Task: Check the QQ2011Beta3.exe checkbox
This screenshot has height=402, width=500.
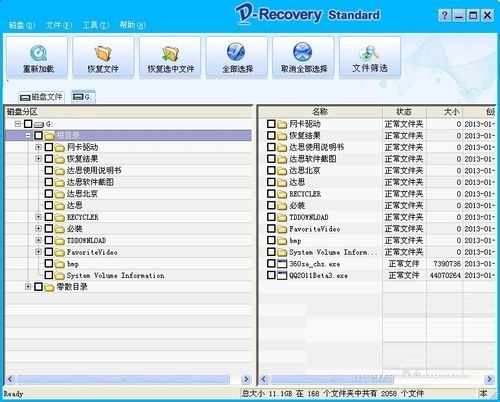Action: point(271,275)
